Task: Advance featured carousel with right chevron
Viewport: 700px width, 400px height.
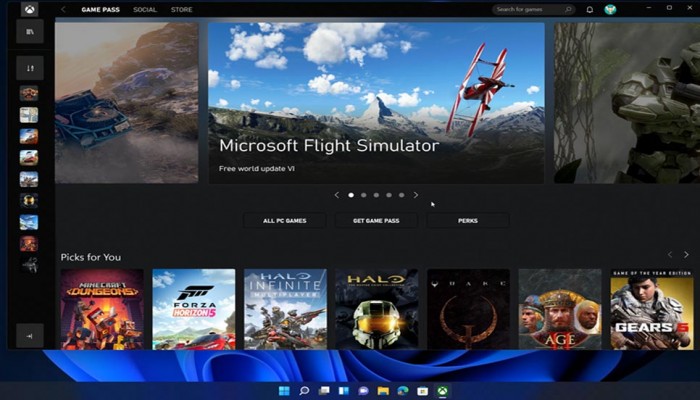Action: (416, 195)
